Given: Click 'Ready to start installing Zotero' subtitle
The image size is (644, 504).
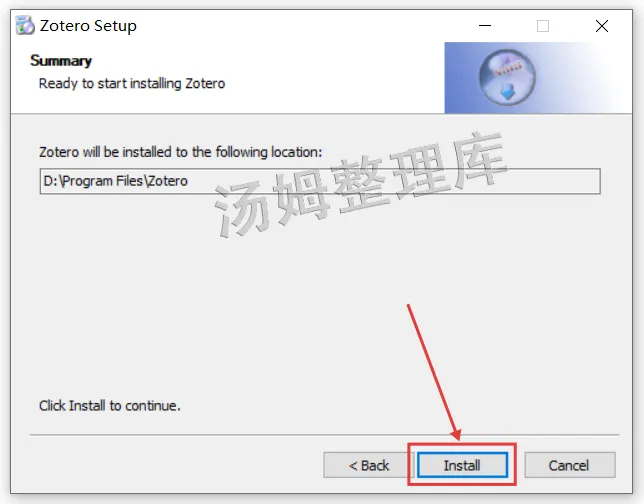Looking at the screenshot, I should click(132, 83).
